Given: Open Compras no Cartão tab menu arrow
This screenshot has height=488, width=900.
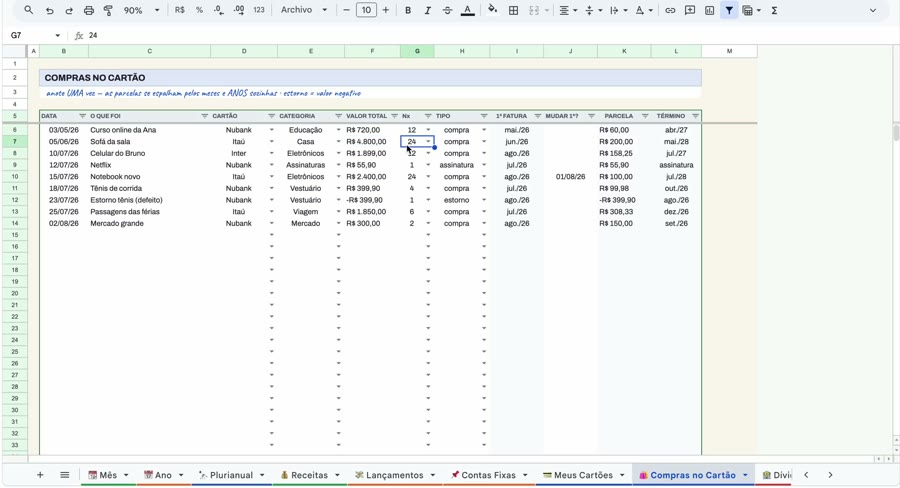Looking at the screenshot, I should coord(745,475).
